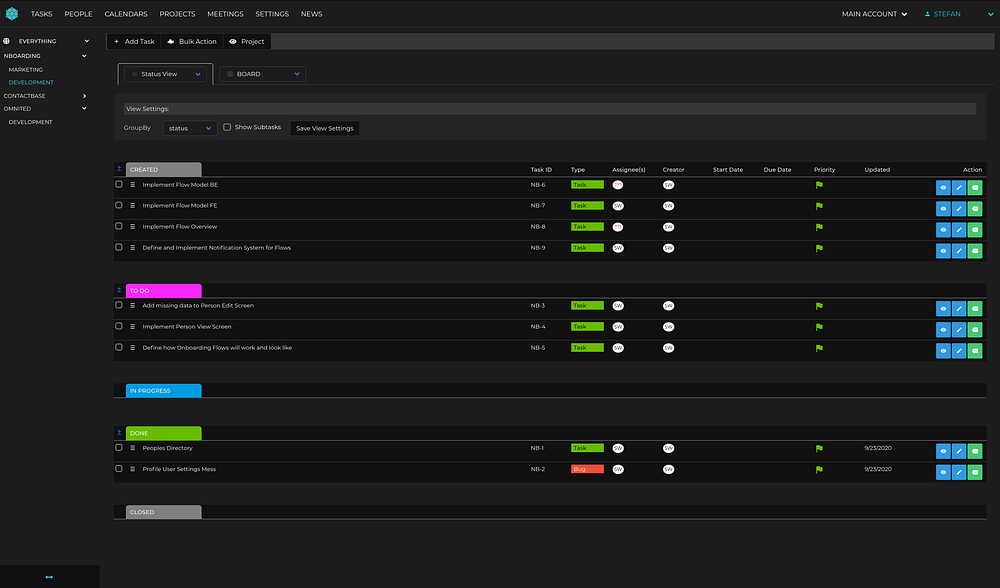The width and height of the screenshot is (1000, 588).
Task: Click the view eye icon for task NB-6
Action: [943, 188]
